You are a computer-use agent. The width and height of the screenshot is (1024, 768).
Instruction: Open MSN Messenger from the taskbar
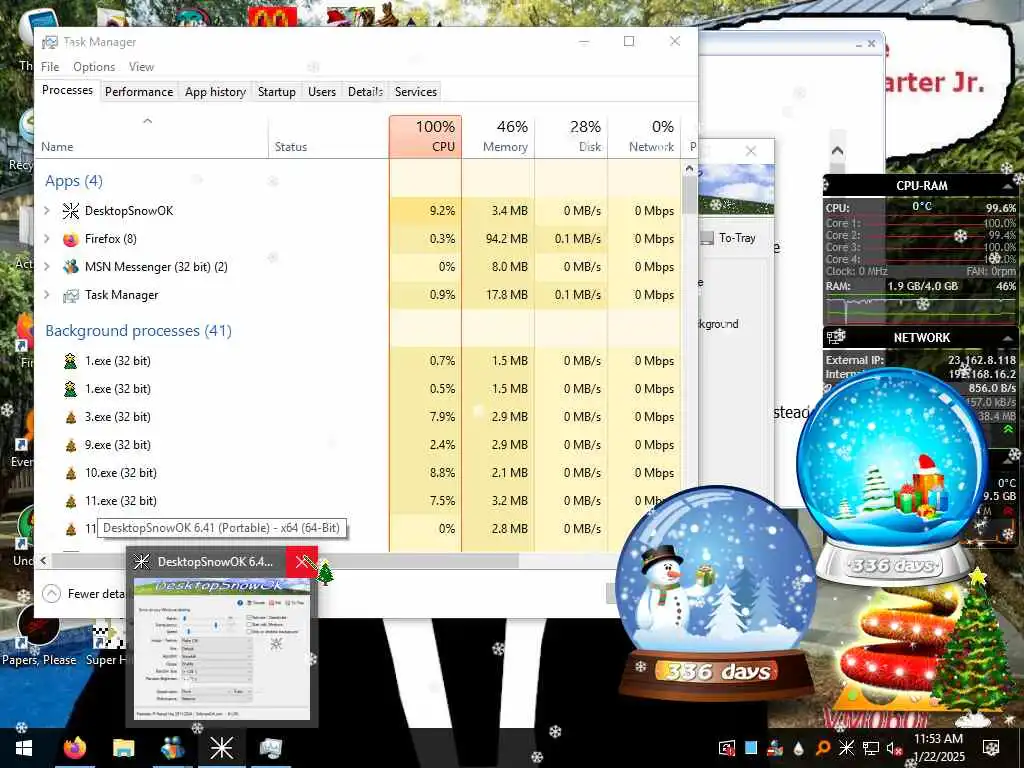coord(172,748)
